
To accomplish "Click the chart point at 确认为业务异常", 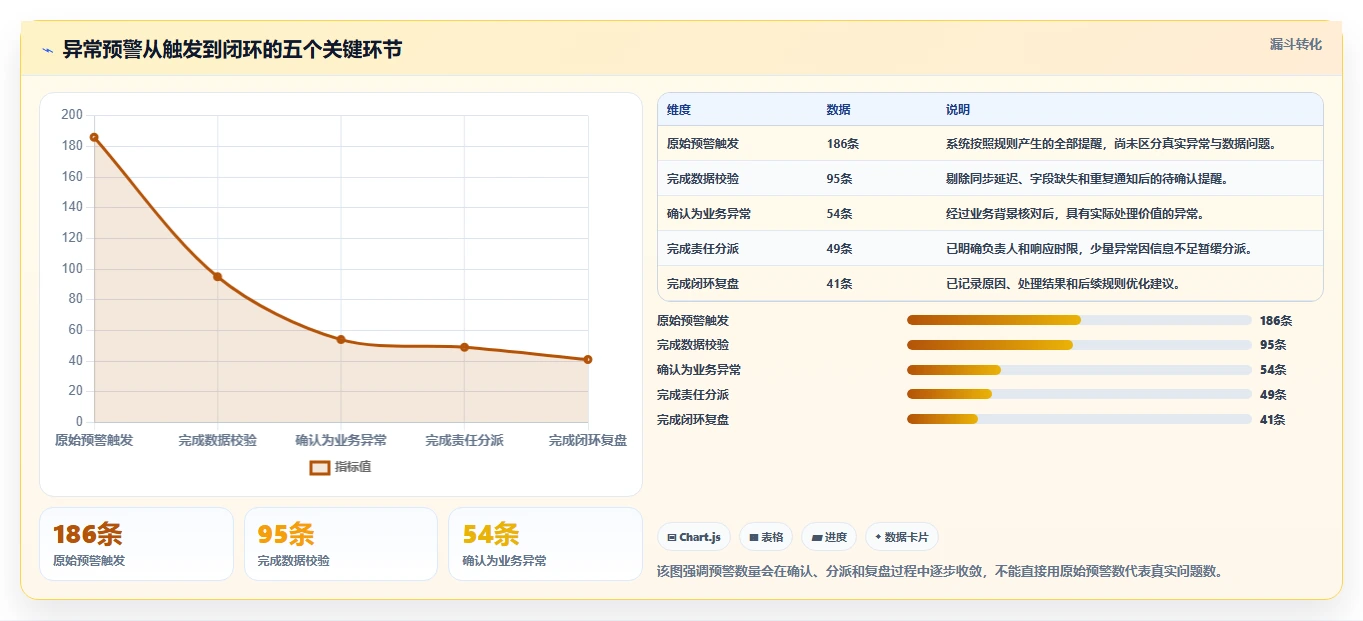I will (341, 339).
